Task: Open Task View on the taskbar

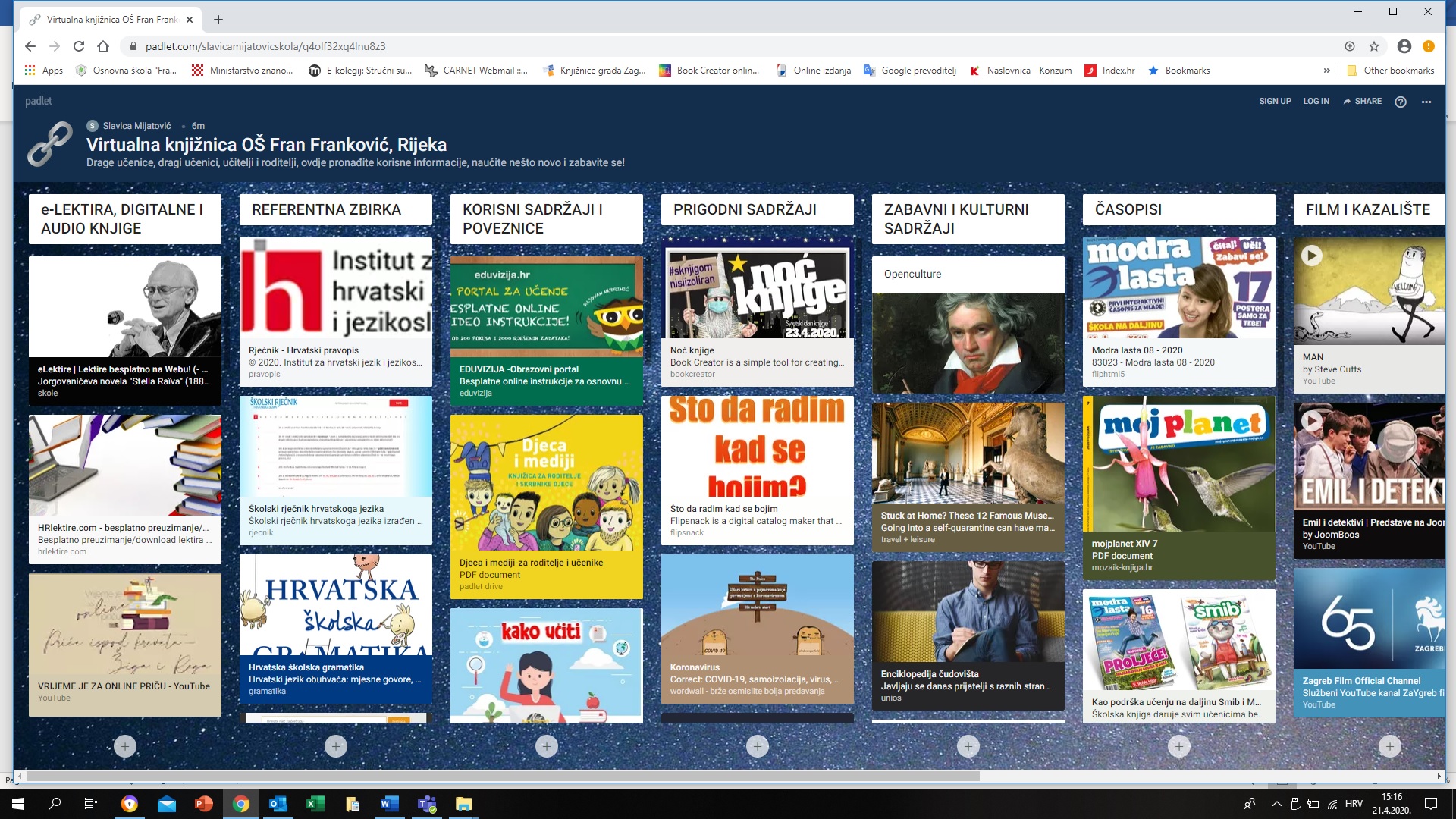Action: coord(91,804)
